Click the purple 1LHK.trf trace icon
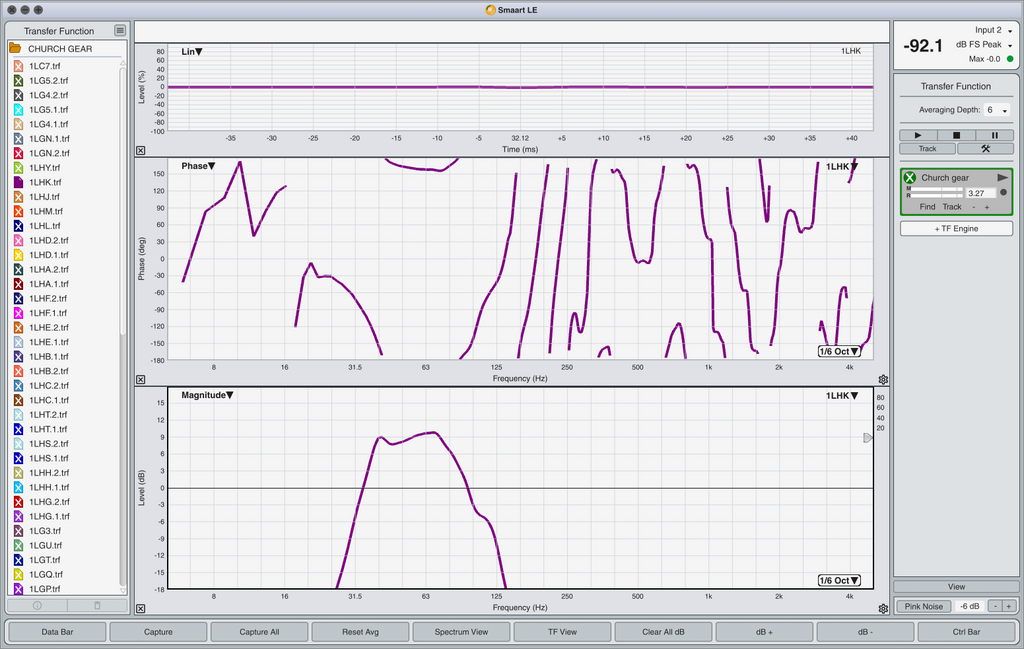The height and width of the screenshot is (649, 1024). (x=18, y=182)
